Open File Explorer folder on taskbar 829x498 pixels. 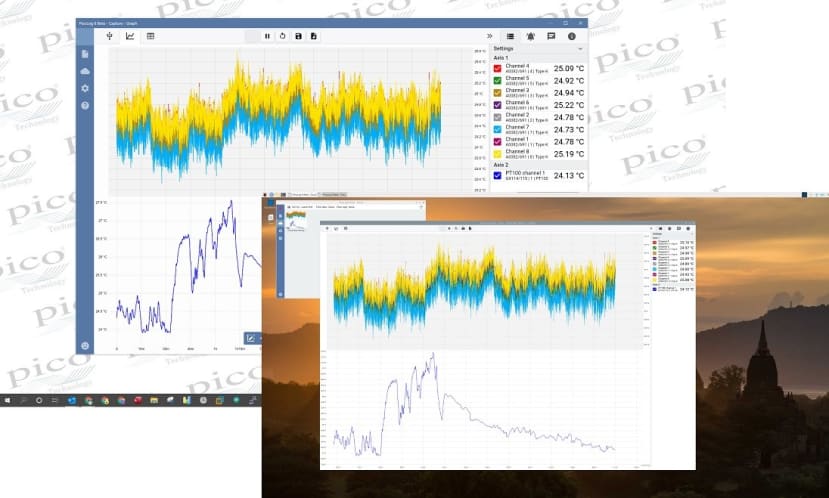tap(154, 401)
